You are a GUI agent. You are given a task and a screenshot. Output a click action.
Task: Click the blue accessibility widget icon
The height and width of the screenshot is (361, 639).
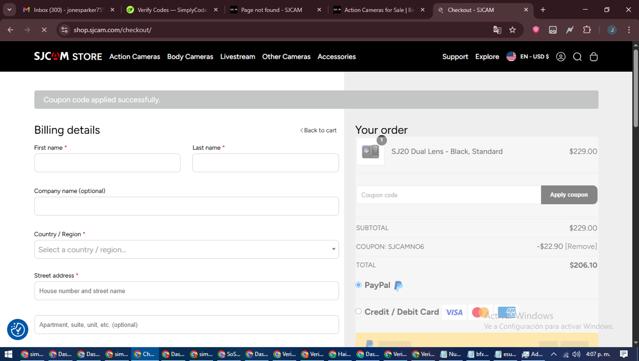(18, 329)
